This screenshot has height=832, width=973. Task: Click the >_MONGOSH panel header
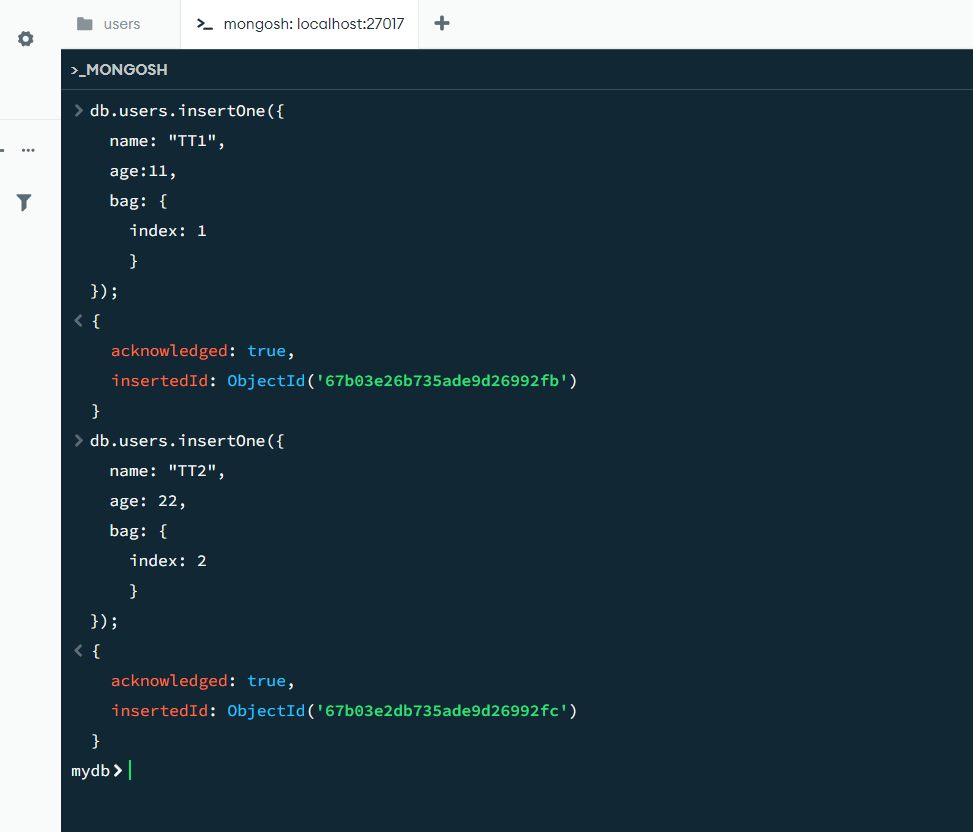click(119, 70)
